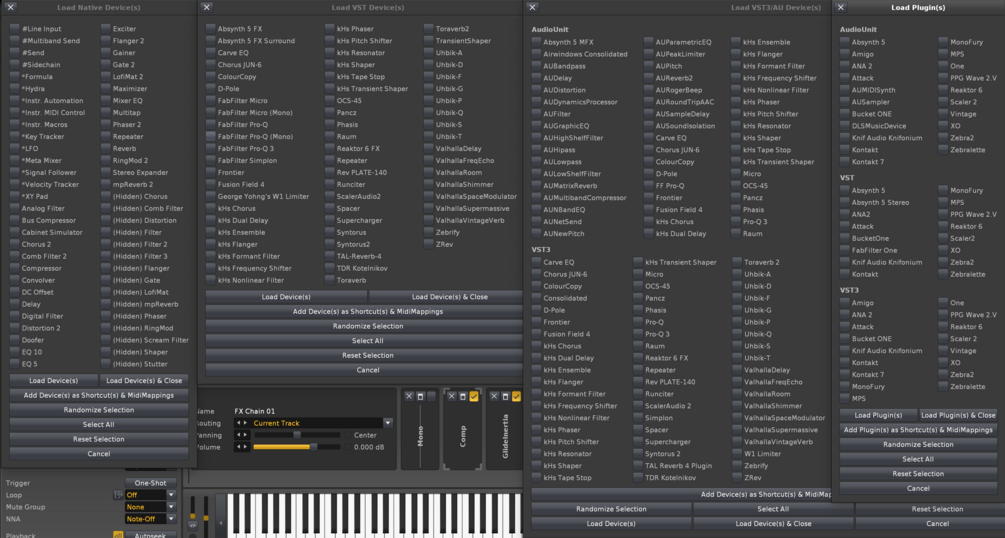This screenshot has width=1005, height=538.
Task: Open the Loop Off dropdown
Action: pyautogui.click(x=171, y=495)
